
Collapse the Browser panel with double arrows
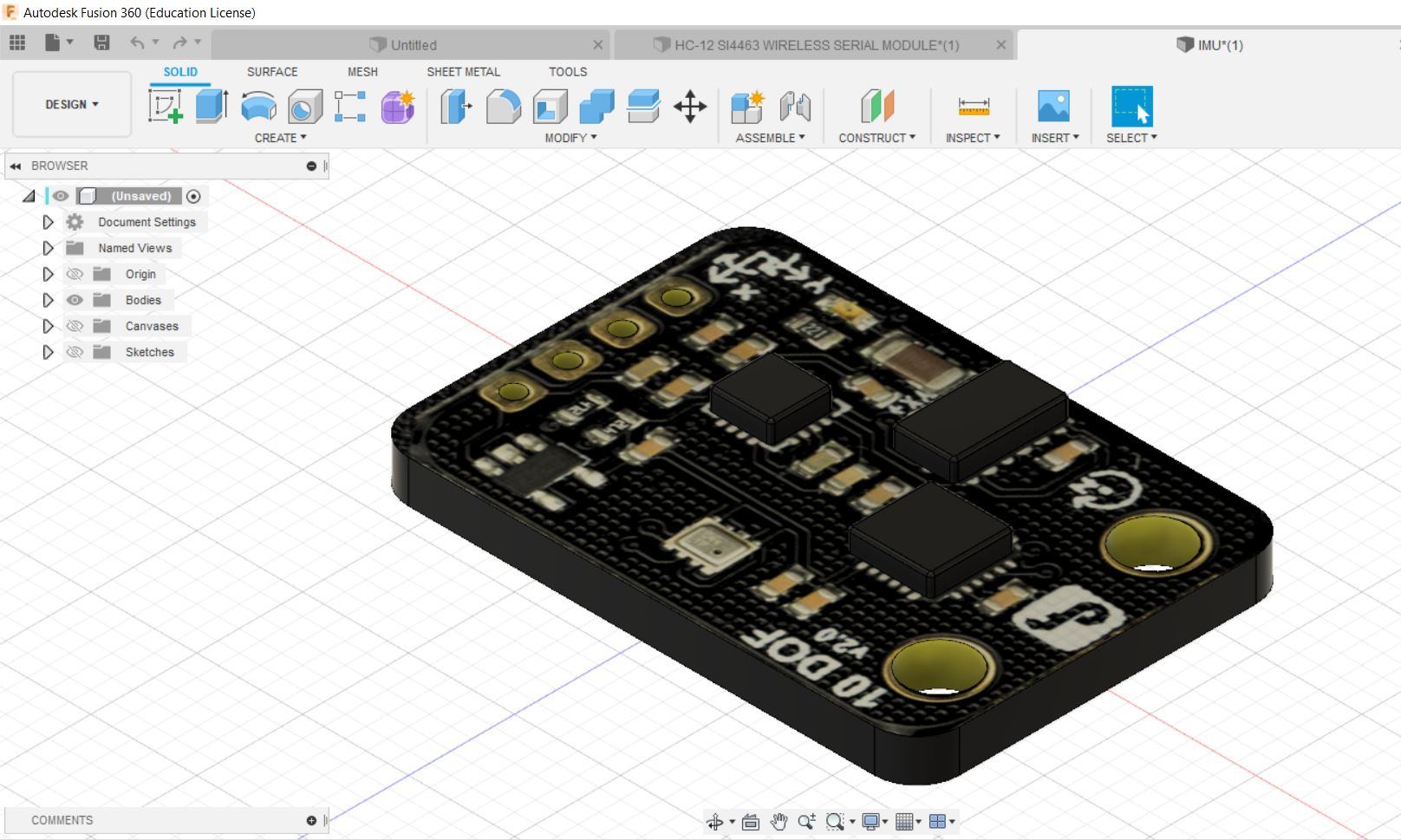(x=16, y=166)
